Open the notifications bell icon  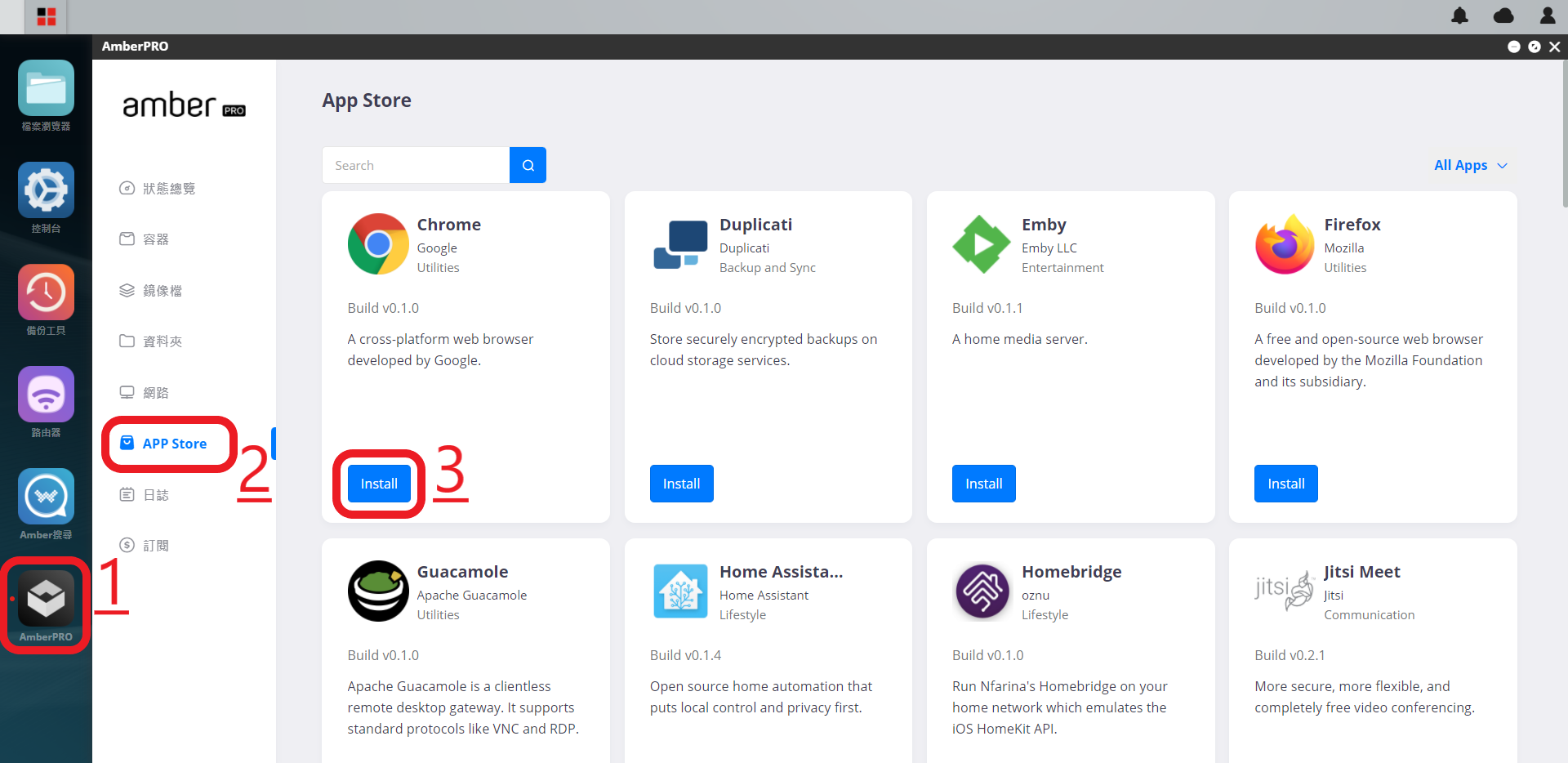(1459, 16)
